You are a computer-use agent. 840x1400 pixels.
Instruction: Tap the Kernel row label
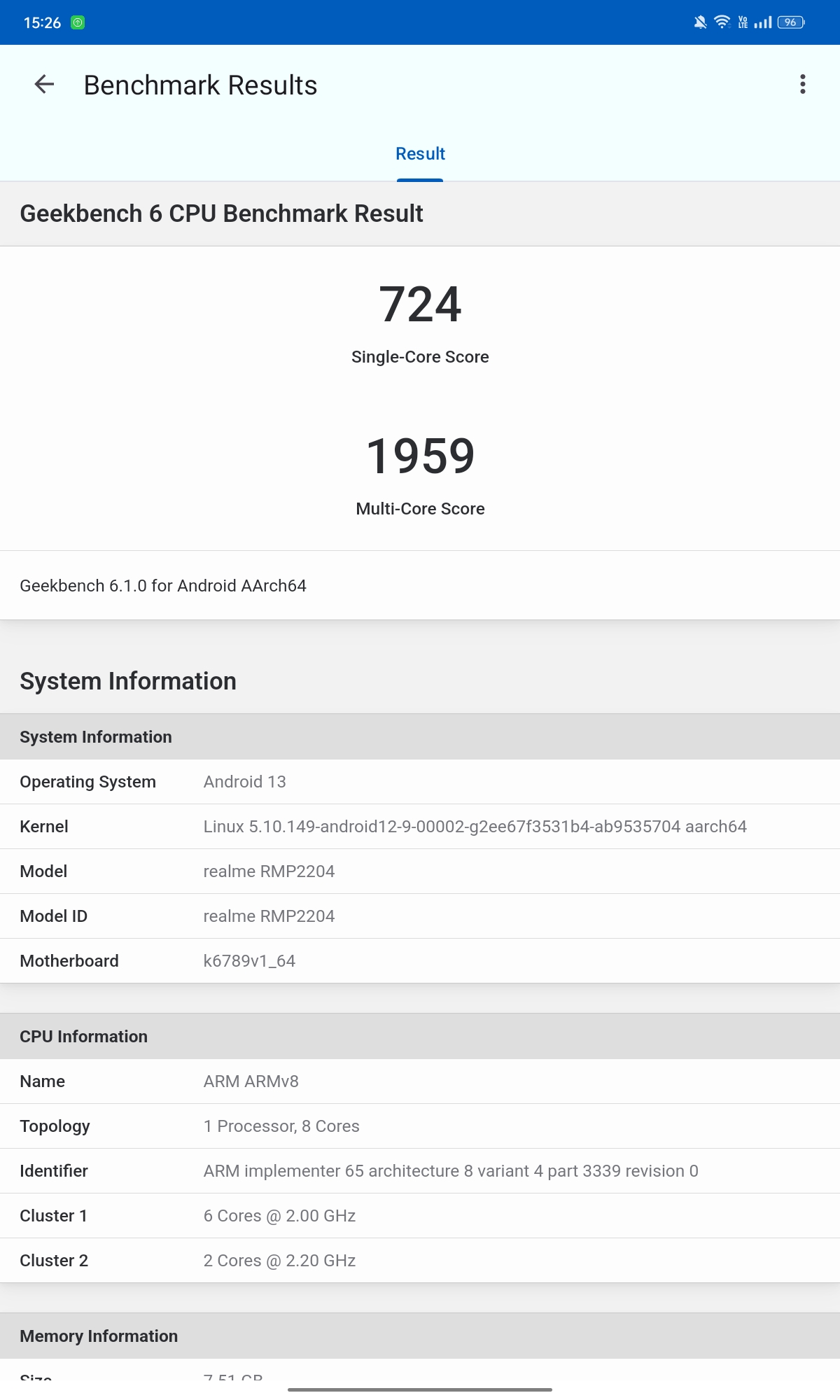click(x=44, y=827)
